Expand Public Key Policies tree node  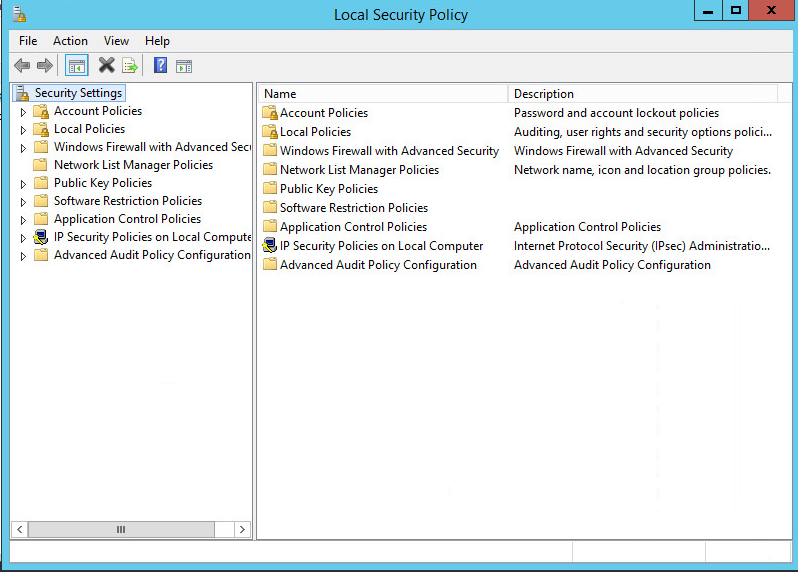24,184
